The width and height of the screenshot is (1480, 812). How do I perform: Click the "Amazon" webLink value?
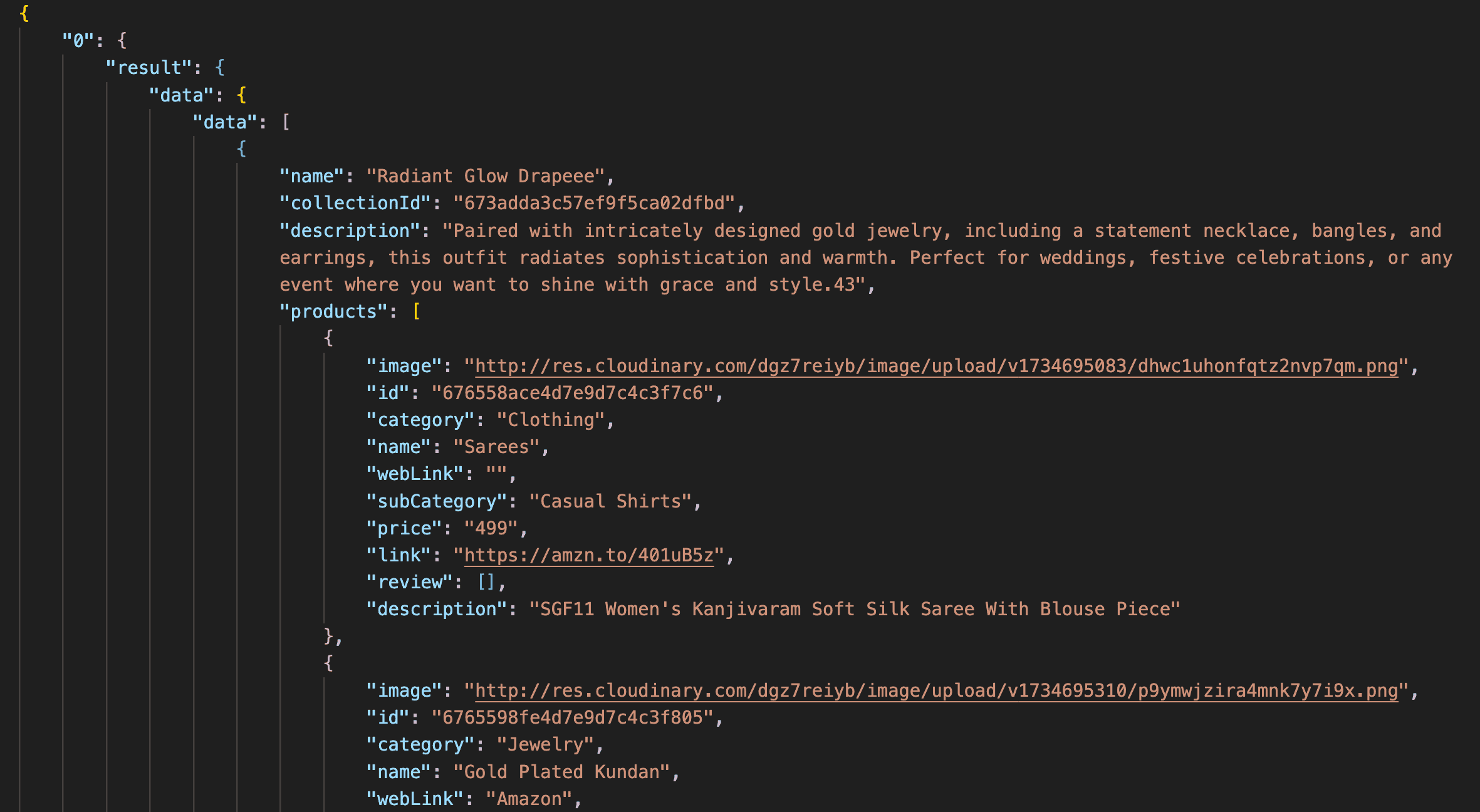point(529,799)
